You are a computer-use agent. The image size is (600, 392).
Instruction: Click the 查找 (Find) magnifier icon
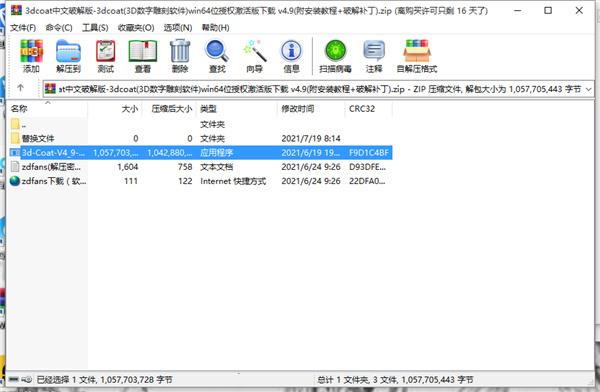tap(217, 51)
